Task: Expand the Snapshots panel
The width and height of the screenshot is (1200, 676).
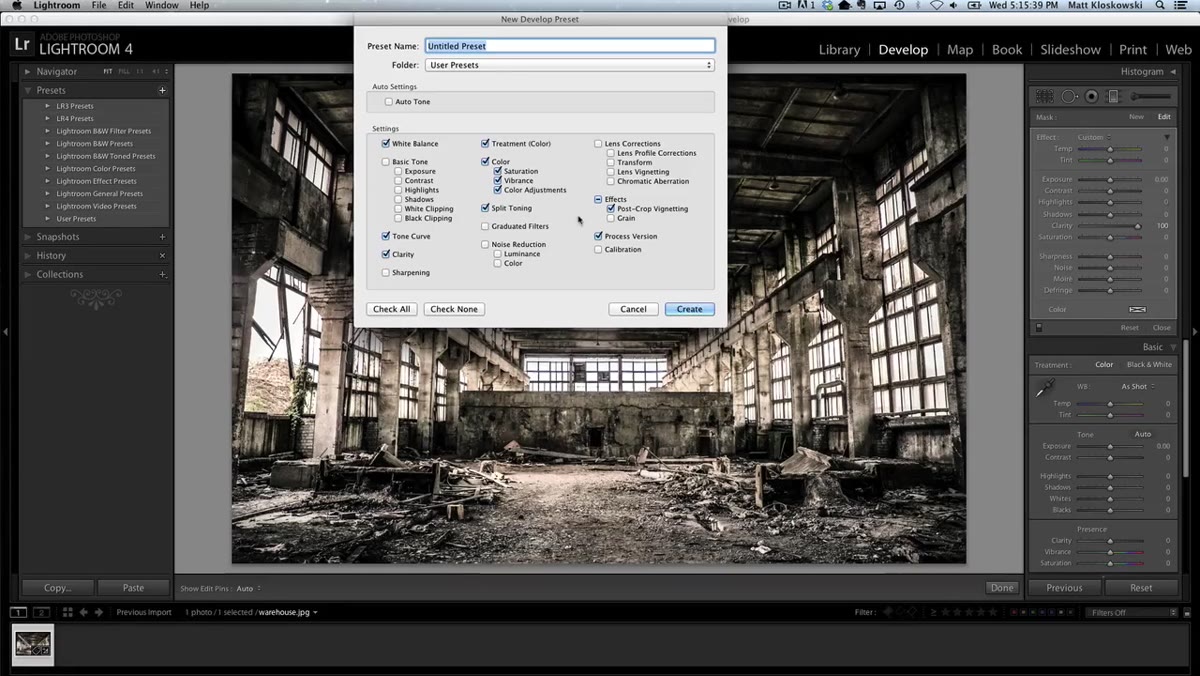Action: pyautogui.click(x=28, y=237)
